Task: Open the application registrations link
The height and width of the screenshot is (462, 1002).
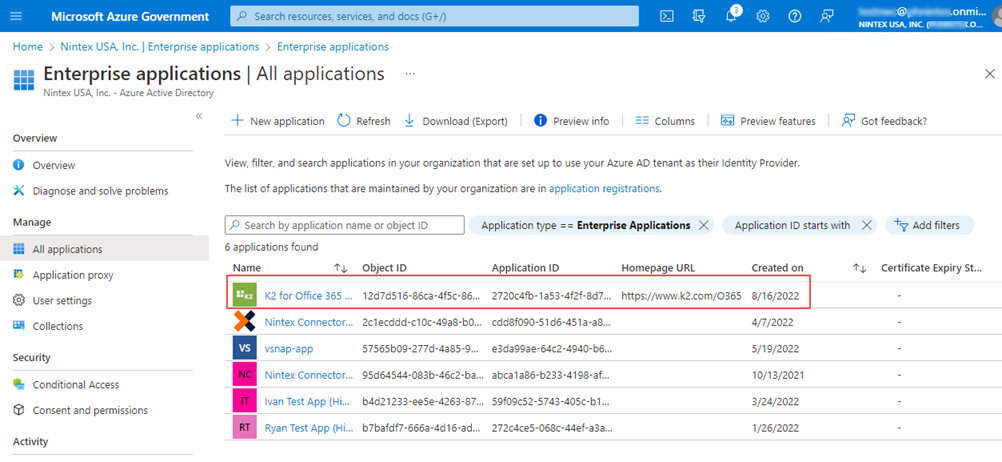Action: coord(604,188)
